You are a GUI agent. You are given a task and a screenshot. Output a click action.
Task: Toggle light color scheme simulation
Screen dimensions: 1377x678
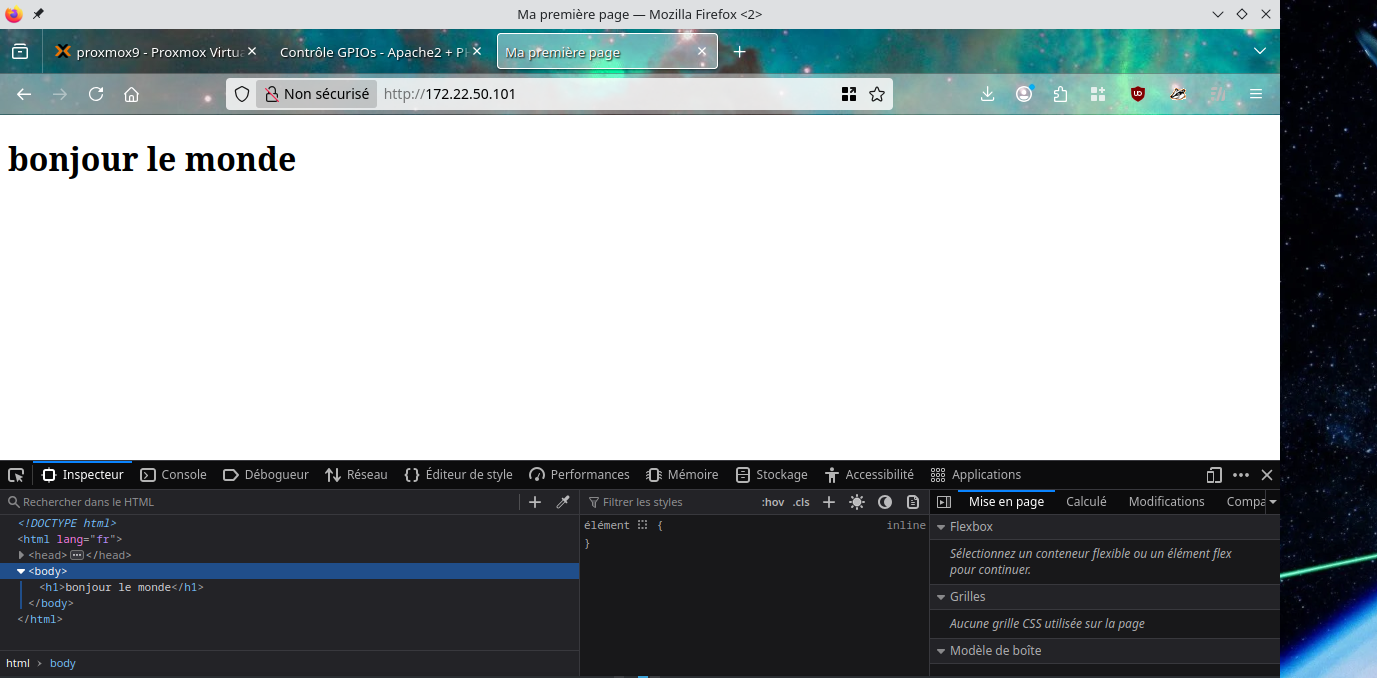(857, 502)
